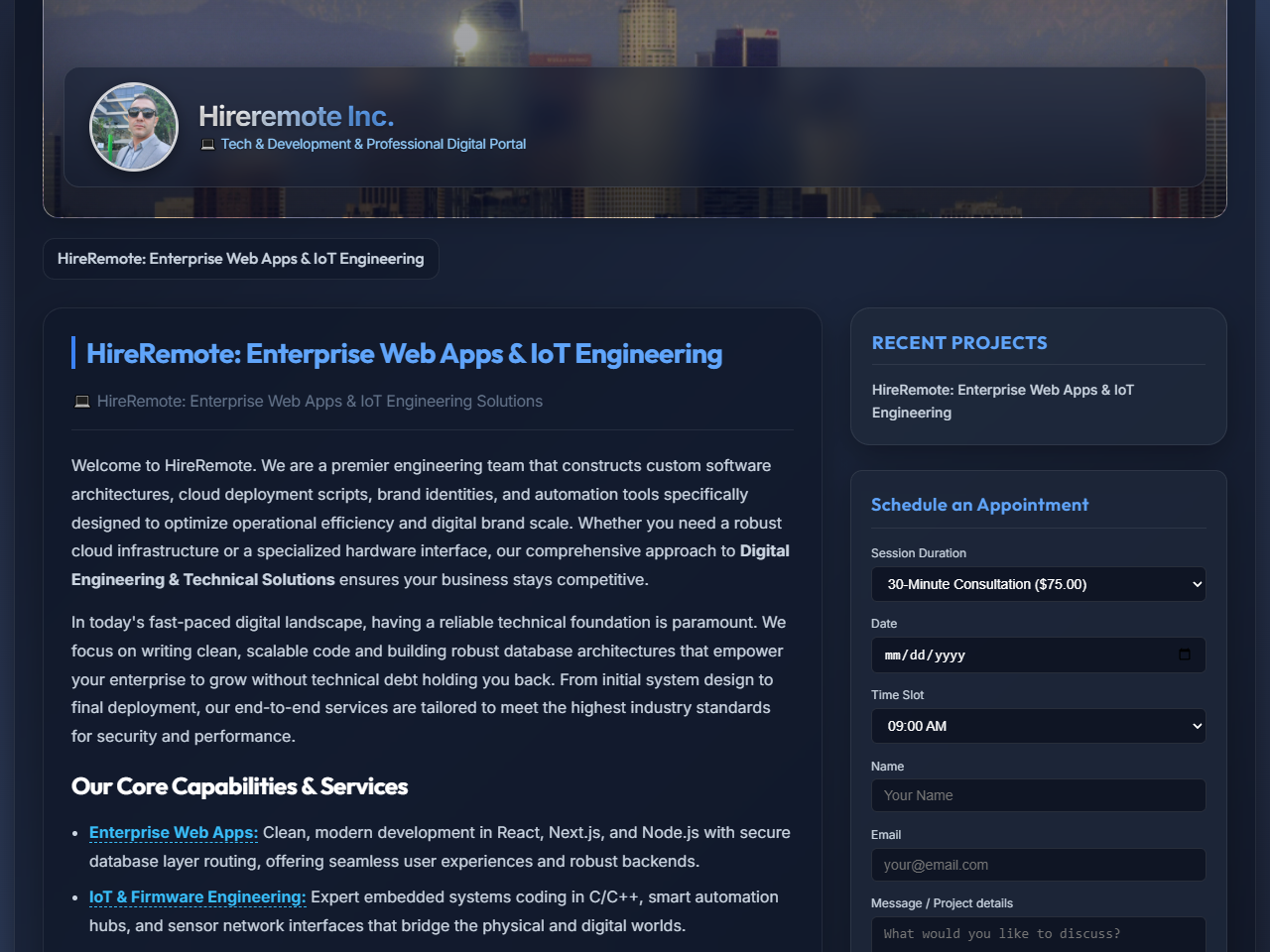Click the Our Core Capabilities & Services heading
This screenshot has width=1270, height=952.
(239, 786)
